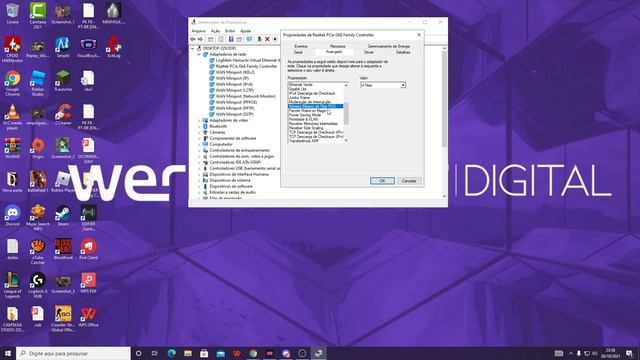The height and width of the screenshot is (360, 640).
Task: Switch to the Recursos tab
Action: point(338,46)
